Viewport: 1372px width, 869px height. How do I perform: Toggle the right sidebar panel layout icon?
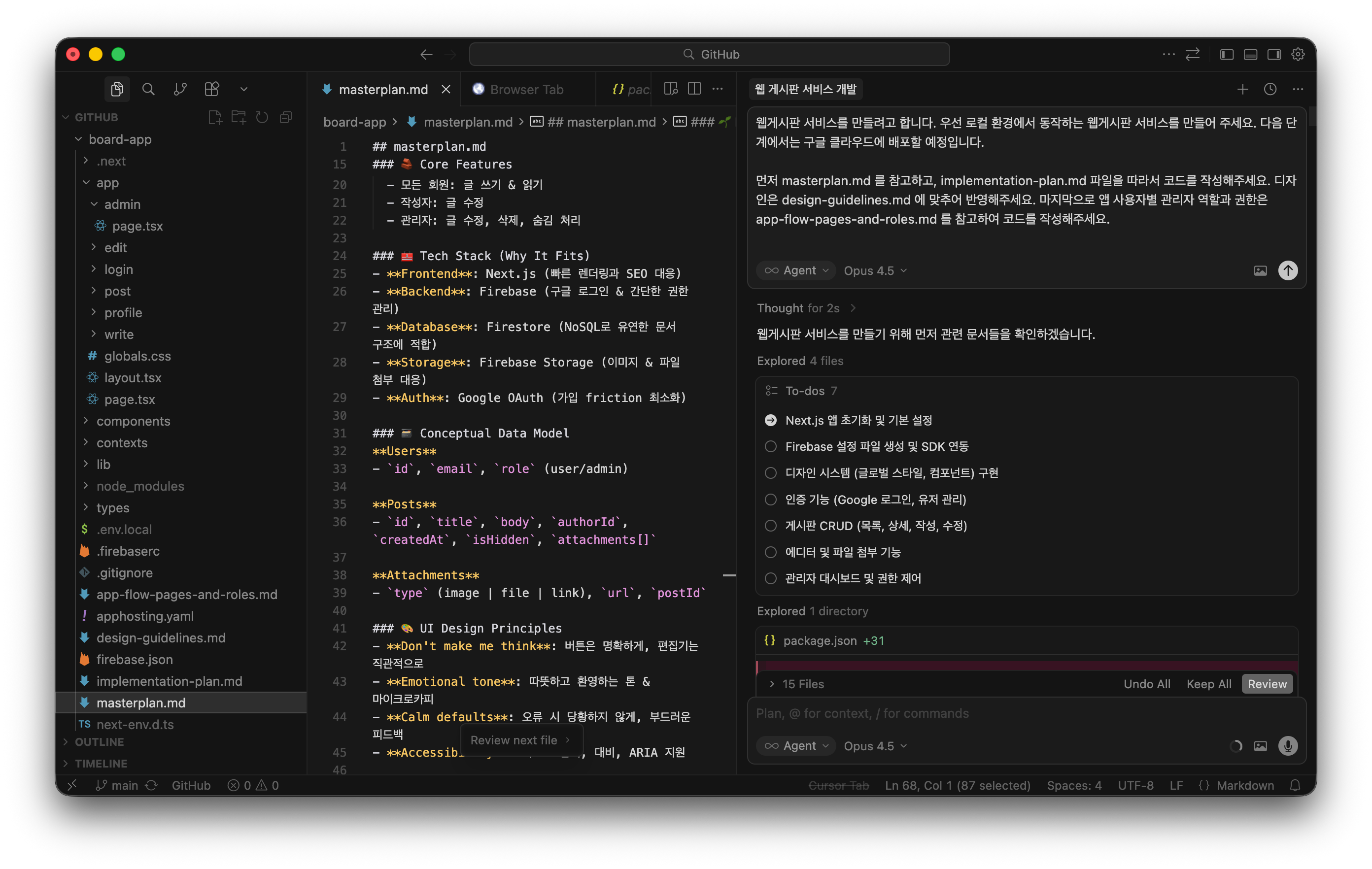pos(1274,55)
